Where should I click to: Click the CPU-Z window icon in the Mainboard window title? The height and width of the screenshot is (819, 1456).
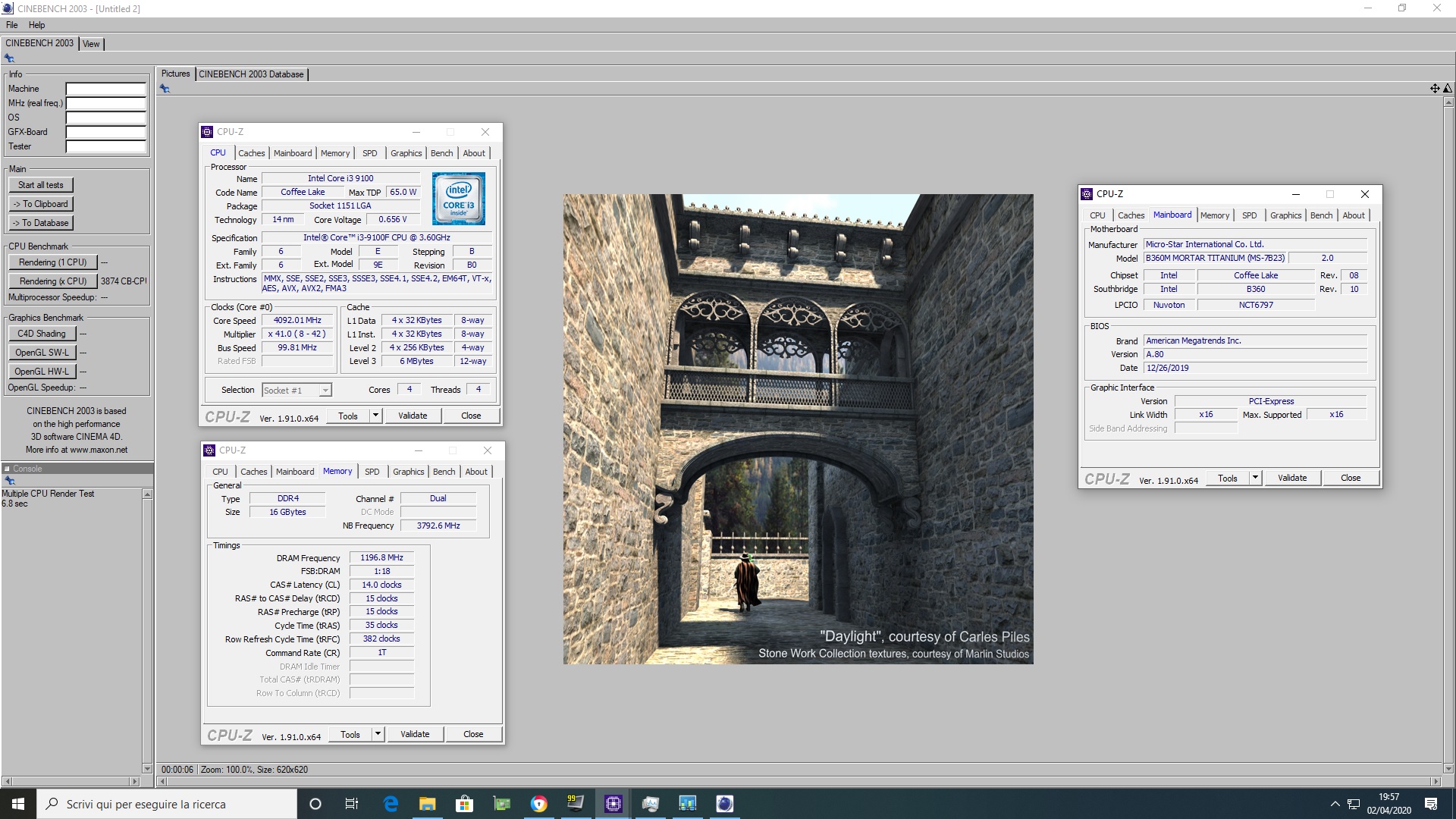[x=1087, y=194]
